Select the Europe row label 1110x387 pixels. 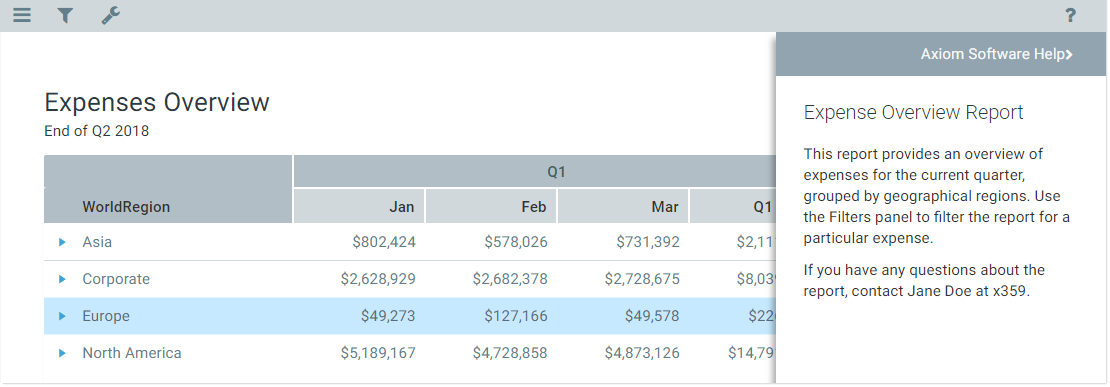[105, 316]
